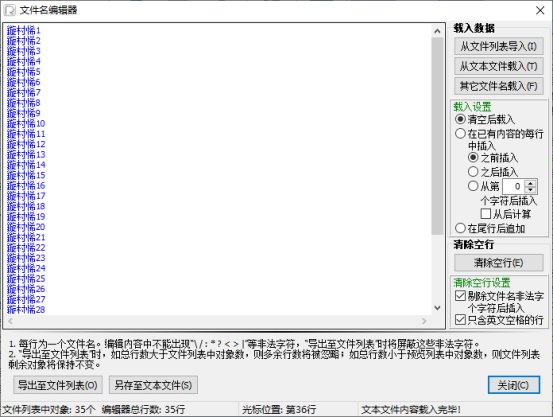Click the vertical scrollbar down arrow
Screen dimensions: 553x417
[437, 308]
